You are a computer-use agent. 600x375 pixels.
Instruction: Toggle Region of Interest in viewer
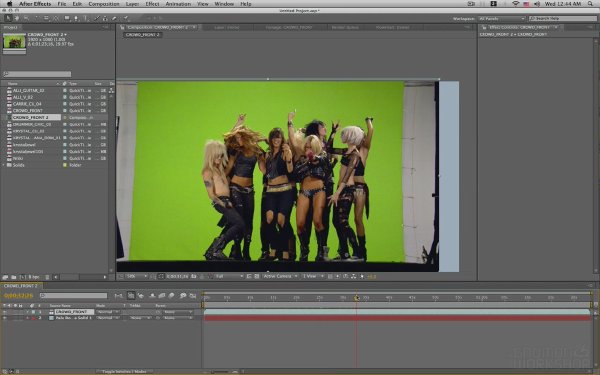point(249,276)
